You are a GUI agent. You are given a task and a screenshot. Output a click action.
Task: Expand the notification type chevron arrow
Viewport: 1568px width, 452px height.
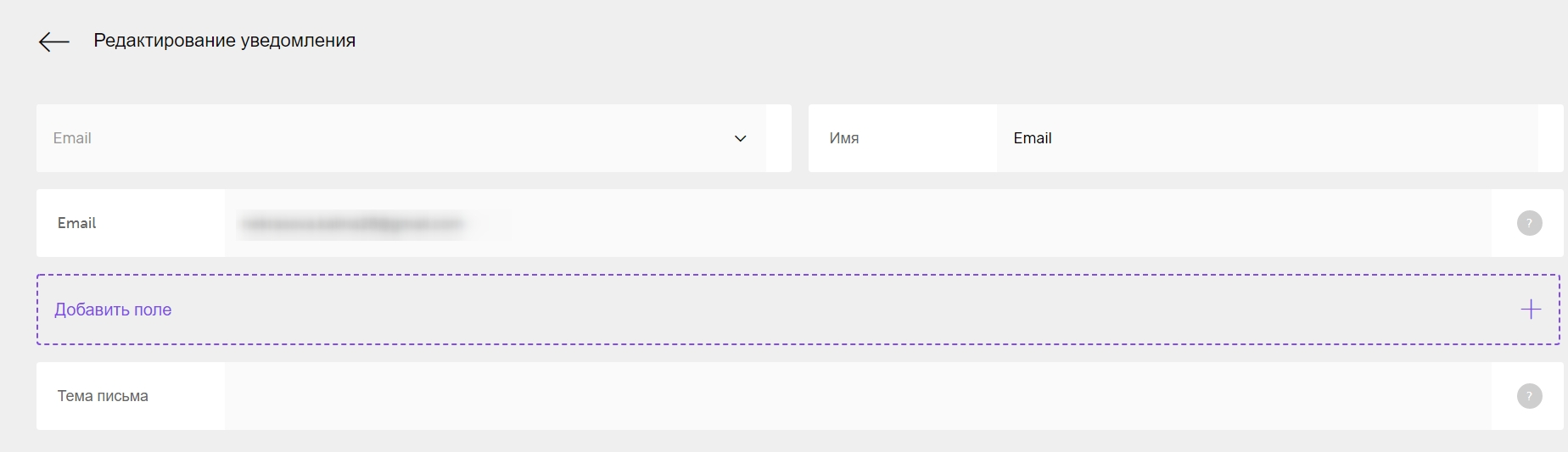pos(740,138)
